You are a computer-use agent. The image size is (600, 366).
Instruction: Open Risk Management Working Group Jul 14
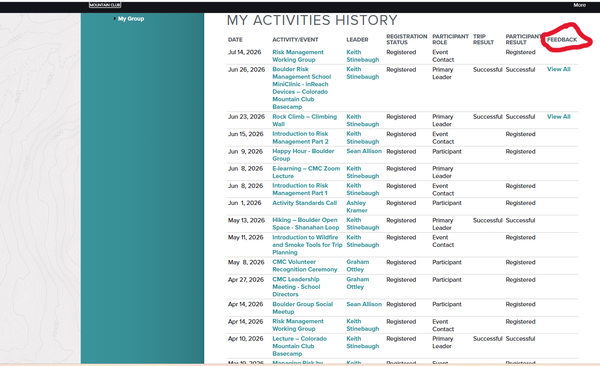(298, 56)
